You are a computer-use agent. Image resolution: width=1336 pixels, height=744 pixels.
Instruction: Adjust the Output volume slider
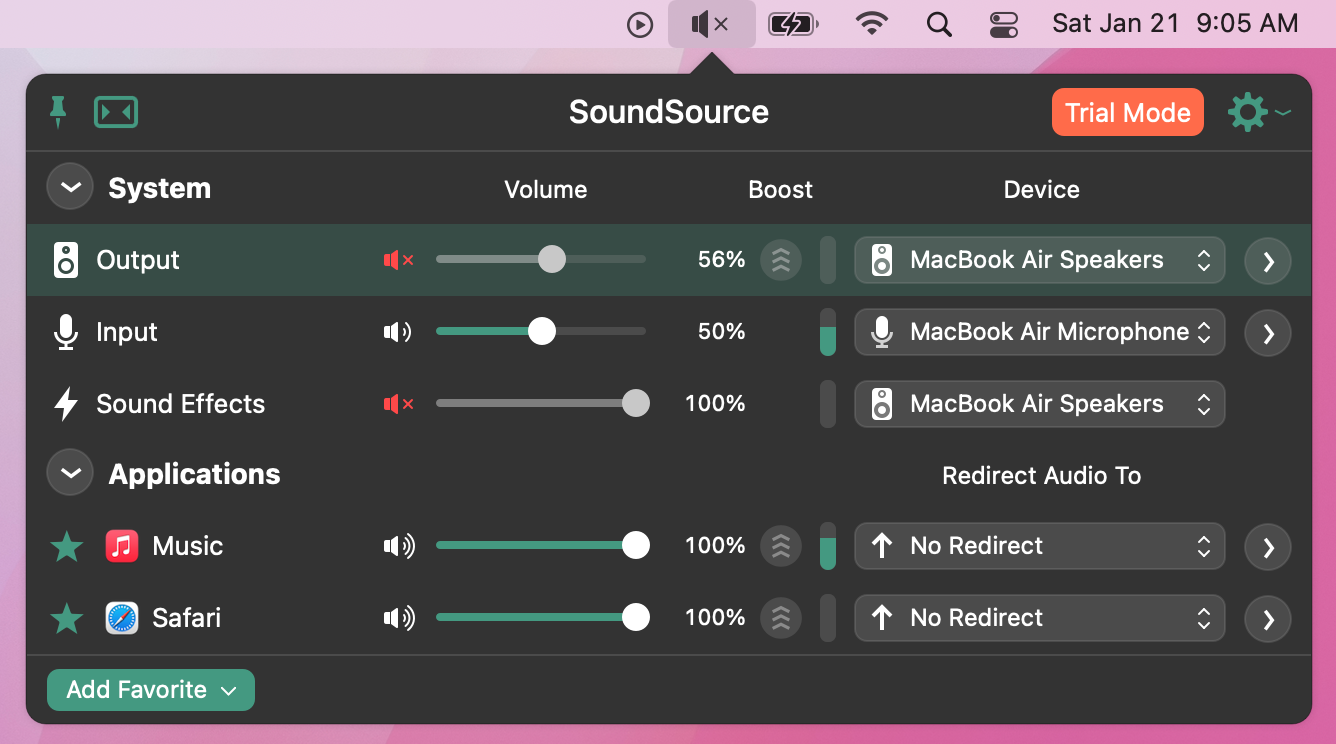pyautogui.click(x=541, y=260)
